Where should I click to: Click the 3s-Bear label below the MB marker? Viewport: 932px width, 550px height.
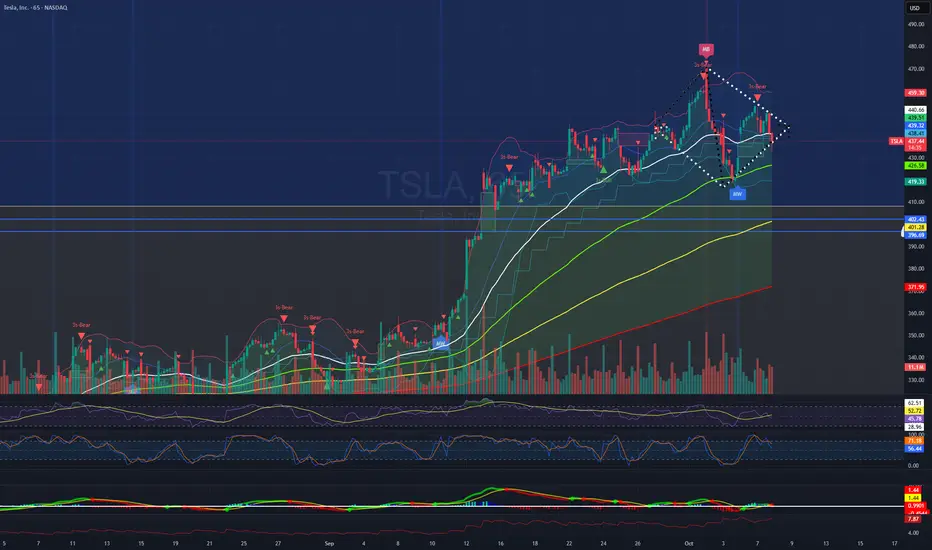[703, 64]
